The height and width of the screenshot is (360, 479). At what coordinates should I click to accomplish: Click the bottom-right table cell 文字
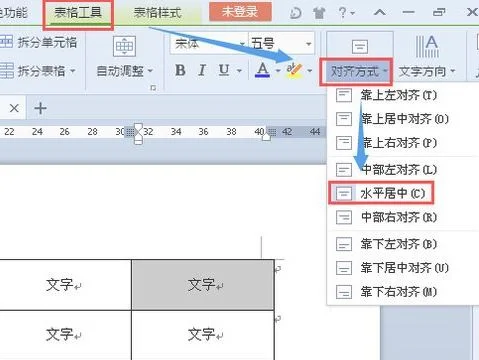(x=203, y=335)
